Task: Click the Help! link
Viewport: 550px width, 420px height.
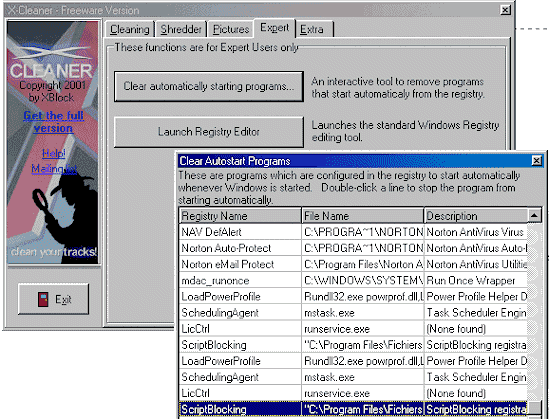Action: 53,153
